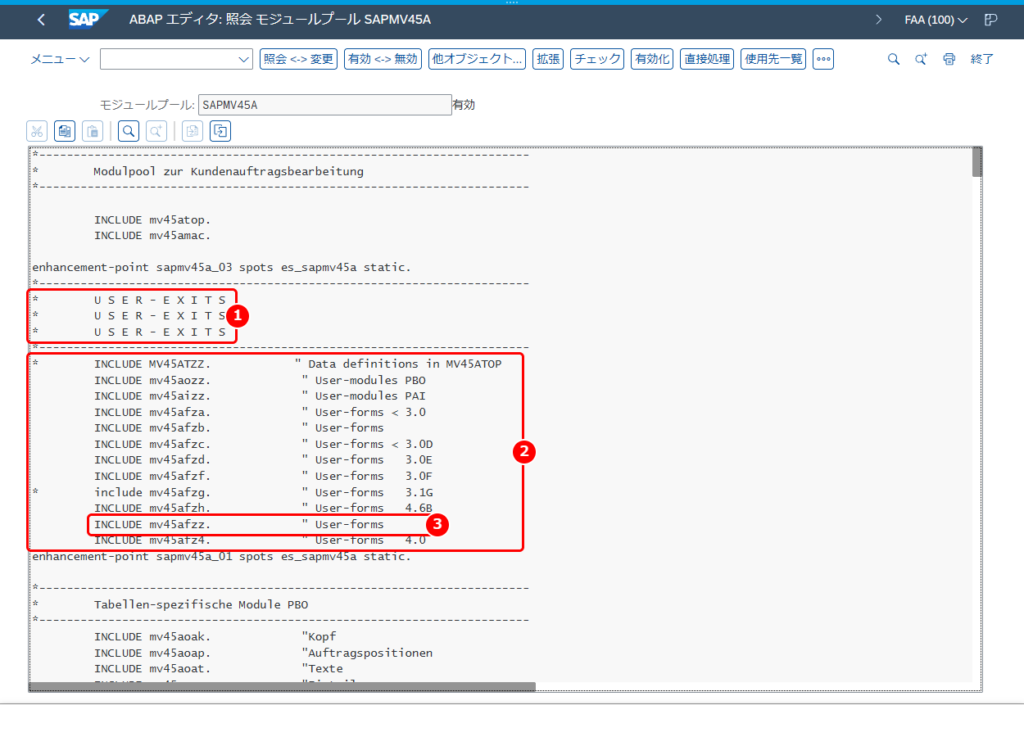Open the 使用先一覧 where-used list
The height and width of the screenshot is (737, 1024).
(773, 59)
